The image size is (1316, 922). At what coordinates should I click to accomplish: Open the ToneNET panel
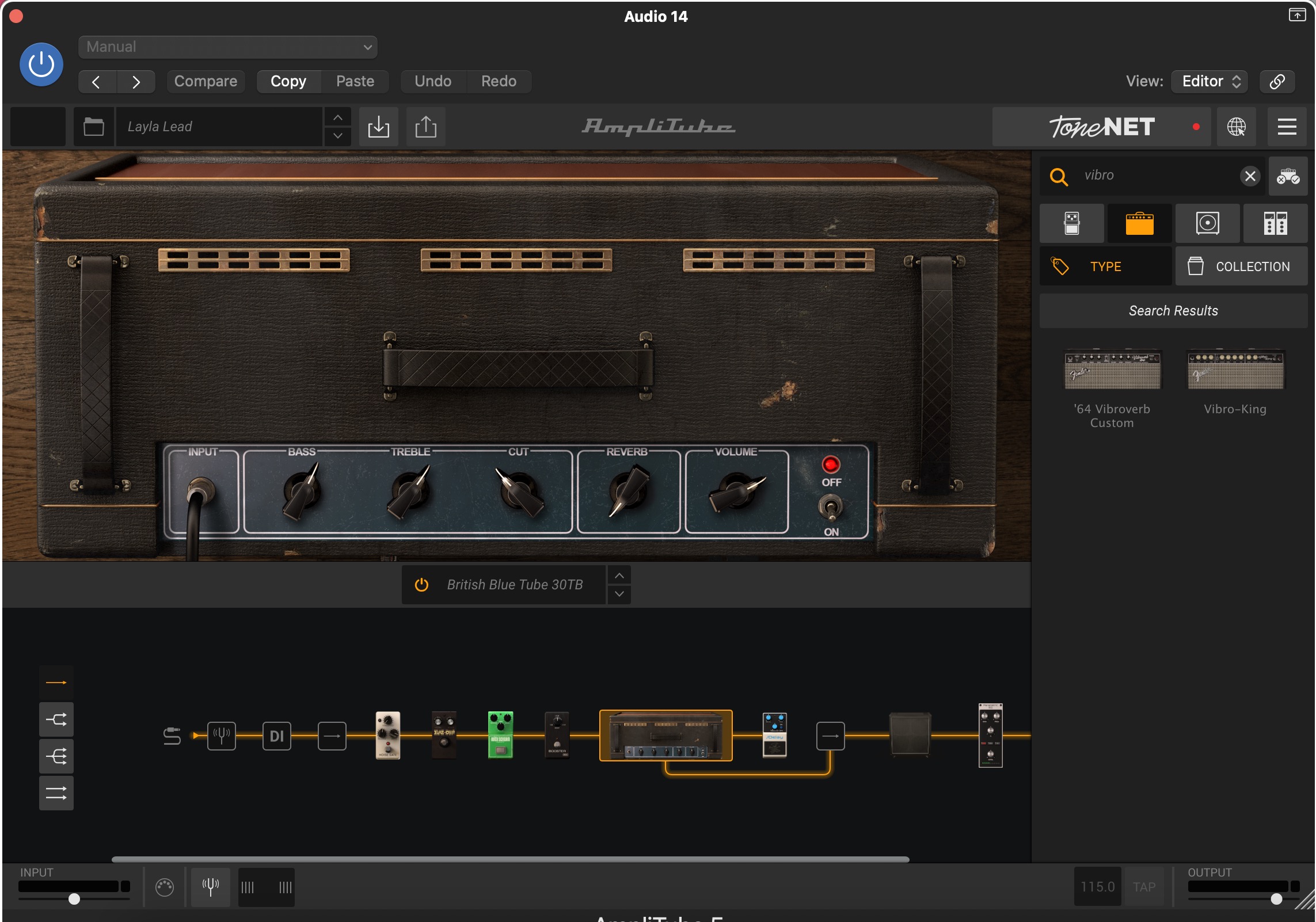[x=1101, y=127]
